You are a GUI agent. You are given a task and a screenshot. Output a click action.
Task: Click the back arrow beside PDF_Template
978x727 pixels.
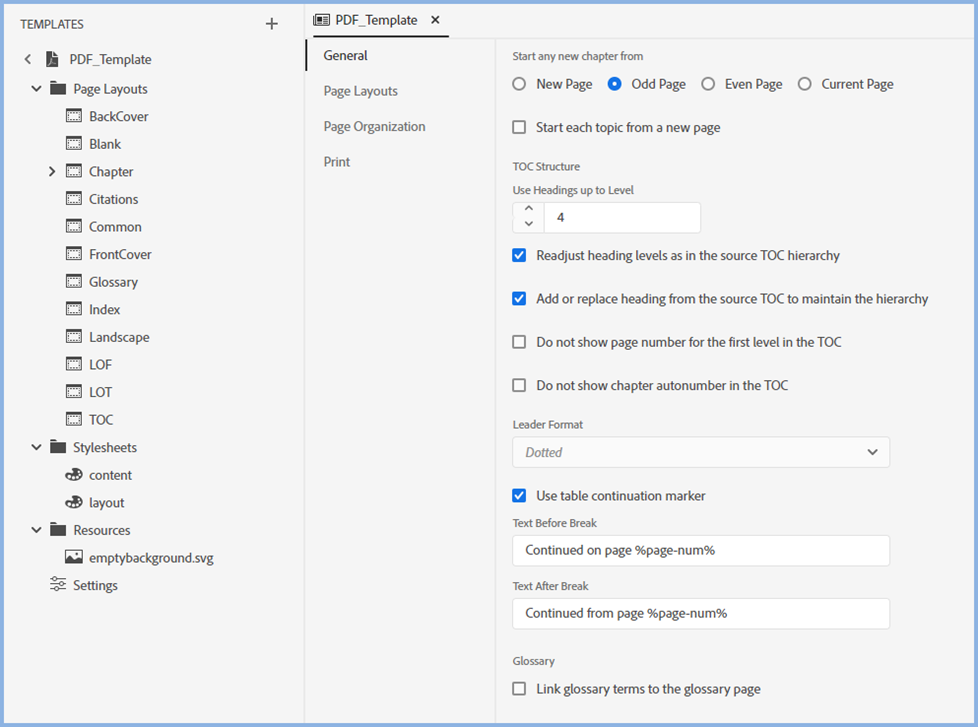tap(28, 60)
